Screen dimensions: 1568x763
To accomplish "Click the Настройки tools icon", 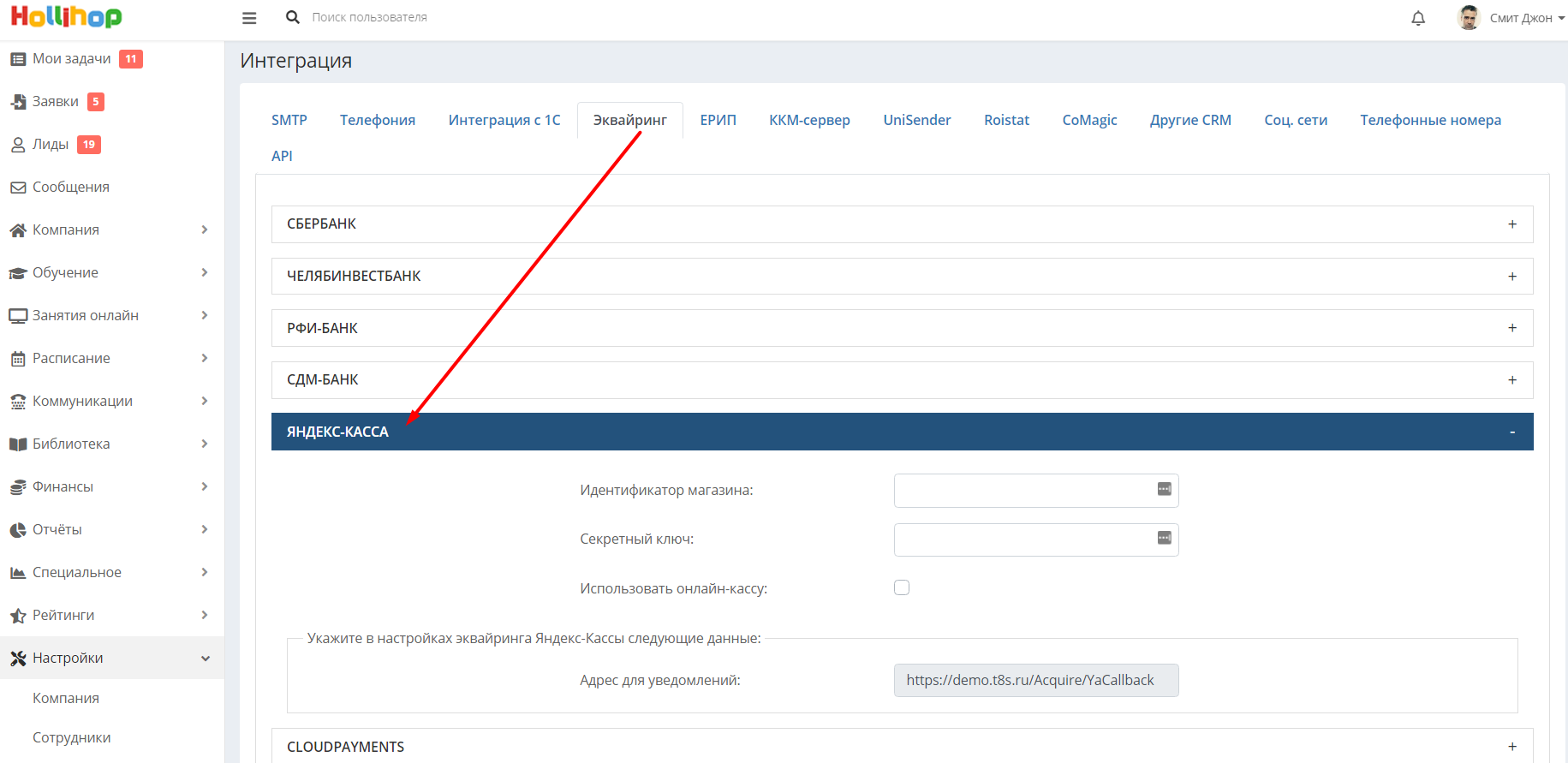I will [18, 659].
